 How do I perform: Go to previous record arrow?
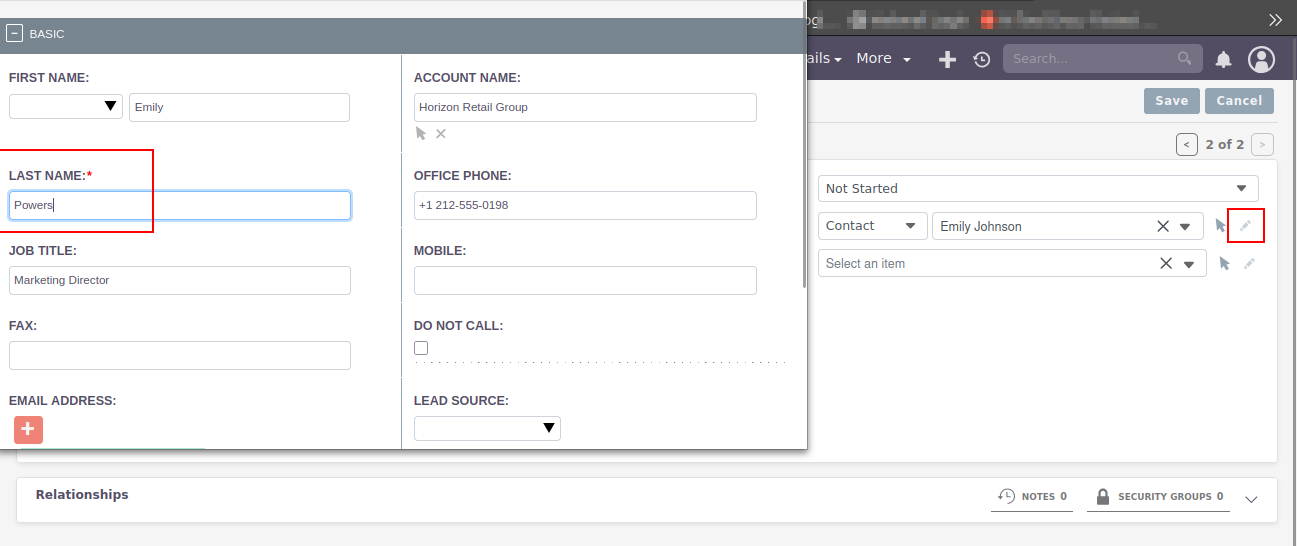point(1187,144)
